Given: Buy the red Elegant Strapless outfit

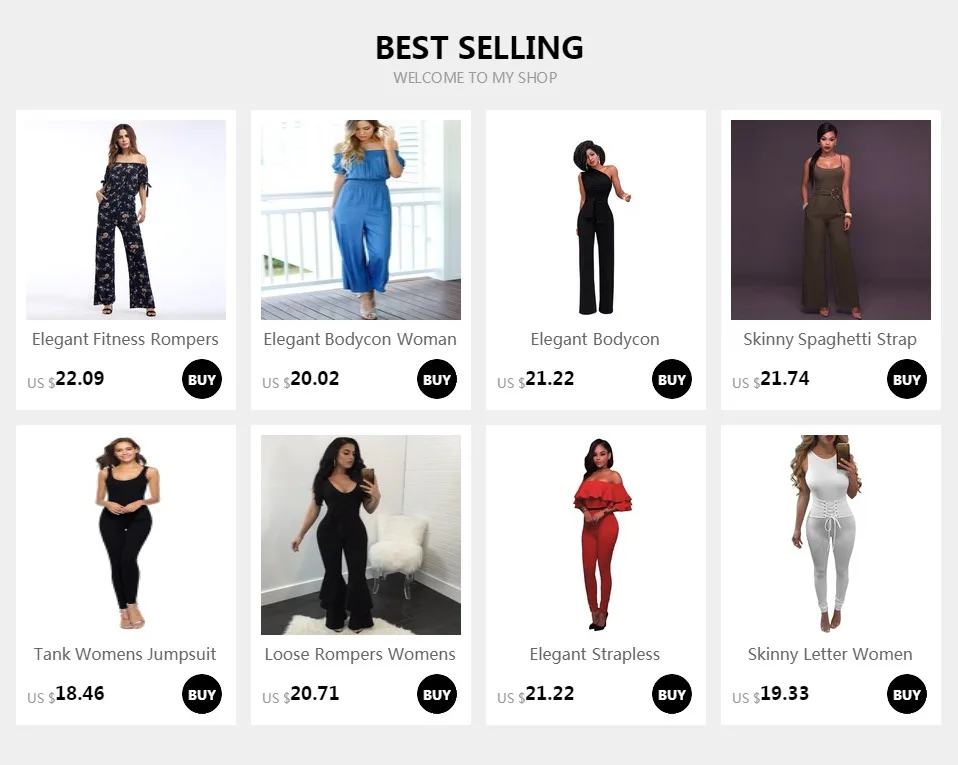Looking at the screenshot, I should pos(671,694).
